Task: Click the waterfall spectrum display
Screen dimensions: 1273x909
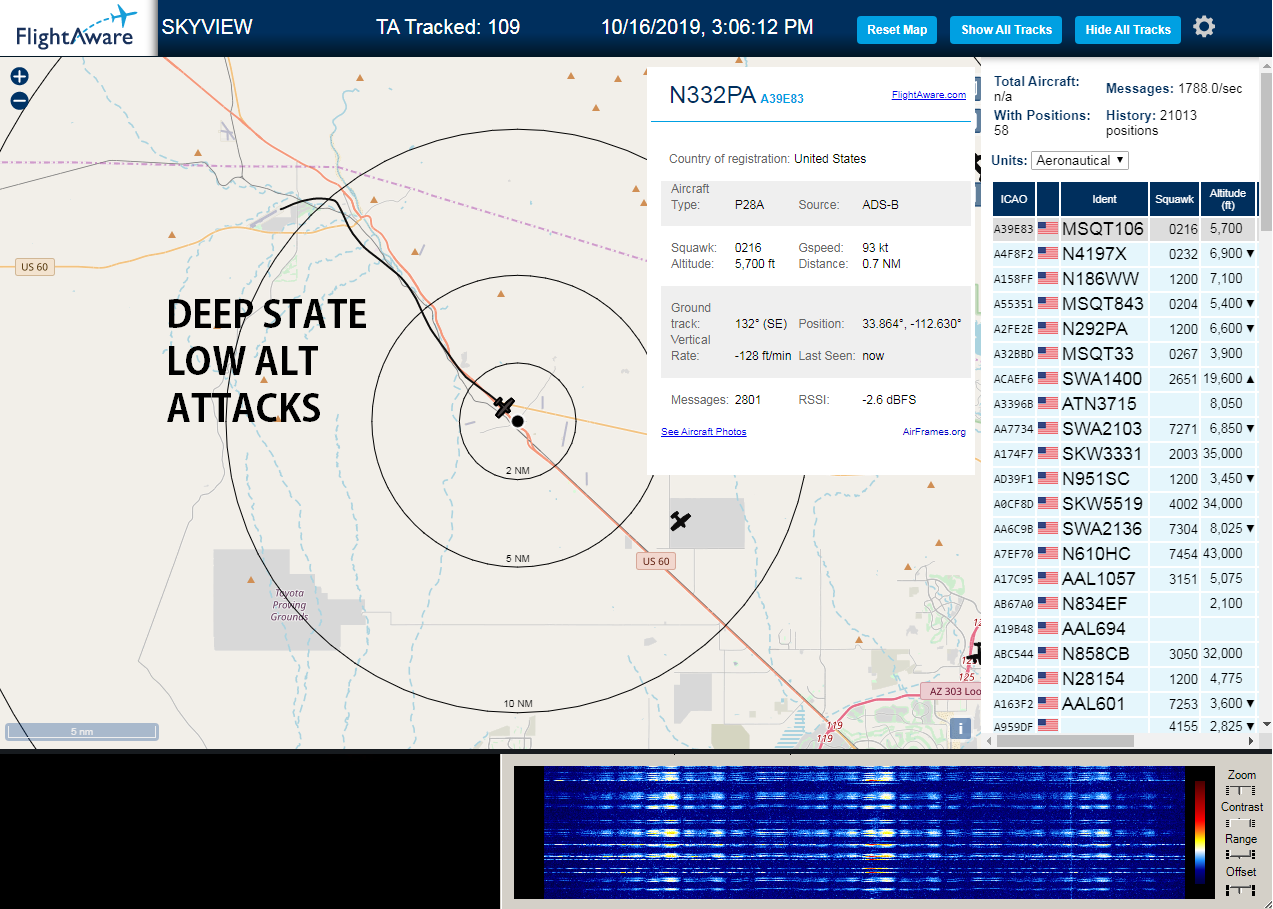Action: pyautogui.click(x=864, y=832)
